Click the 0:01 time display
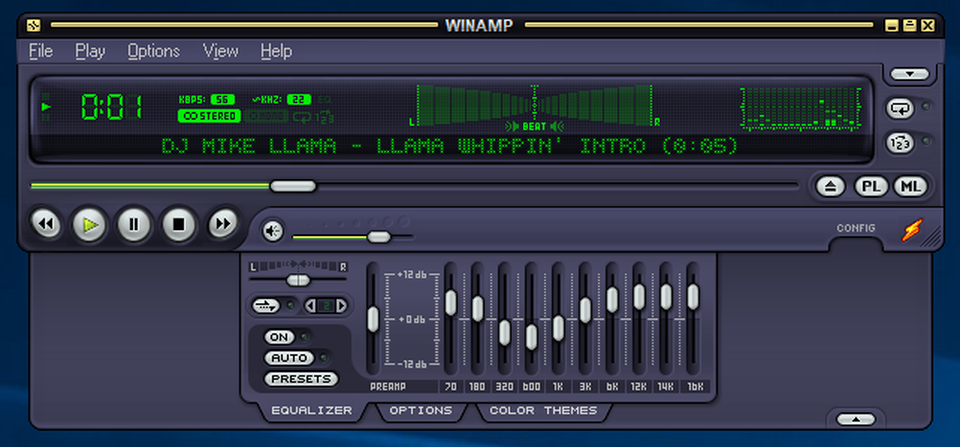 [x=111, y=107]
